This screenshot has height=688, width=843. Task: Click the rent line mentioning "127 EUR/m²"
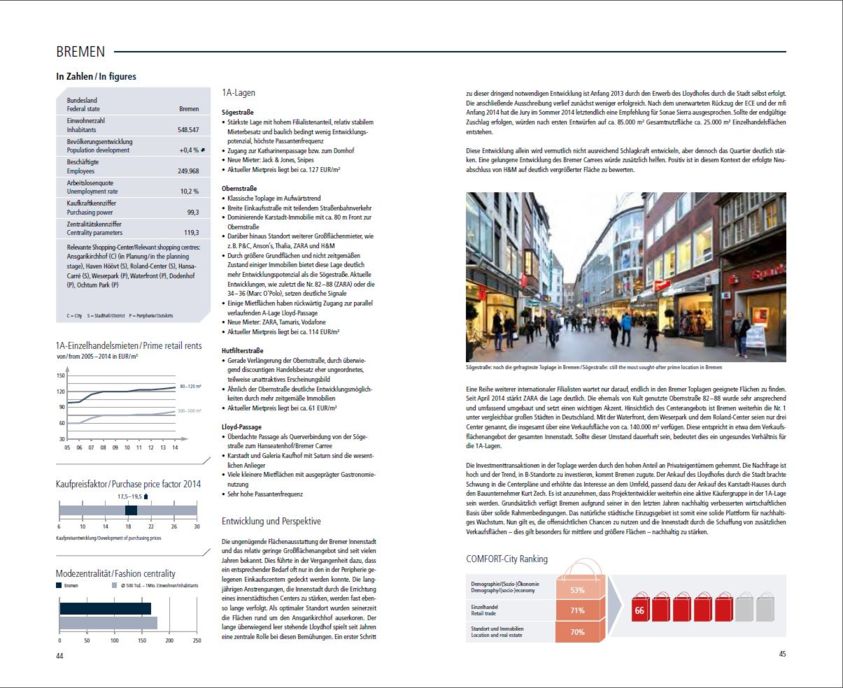pos(281,169)
